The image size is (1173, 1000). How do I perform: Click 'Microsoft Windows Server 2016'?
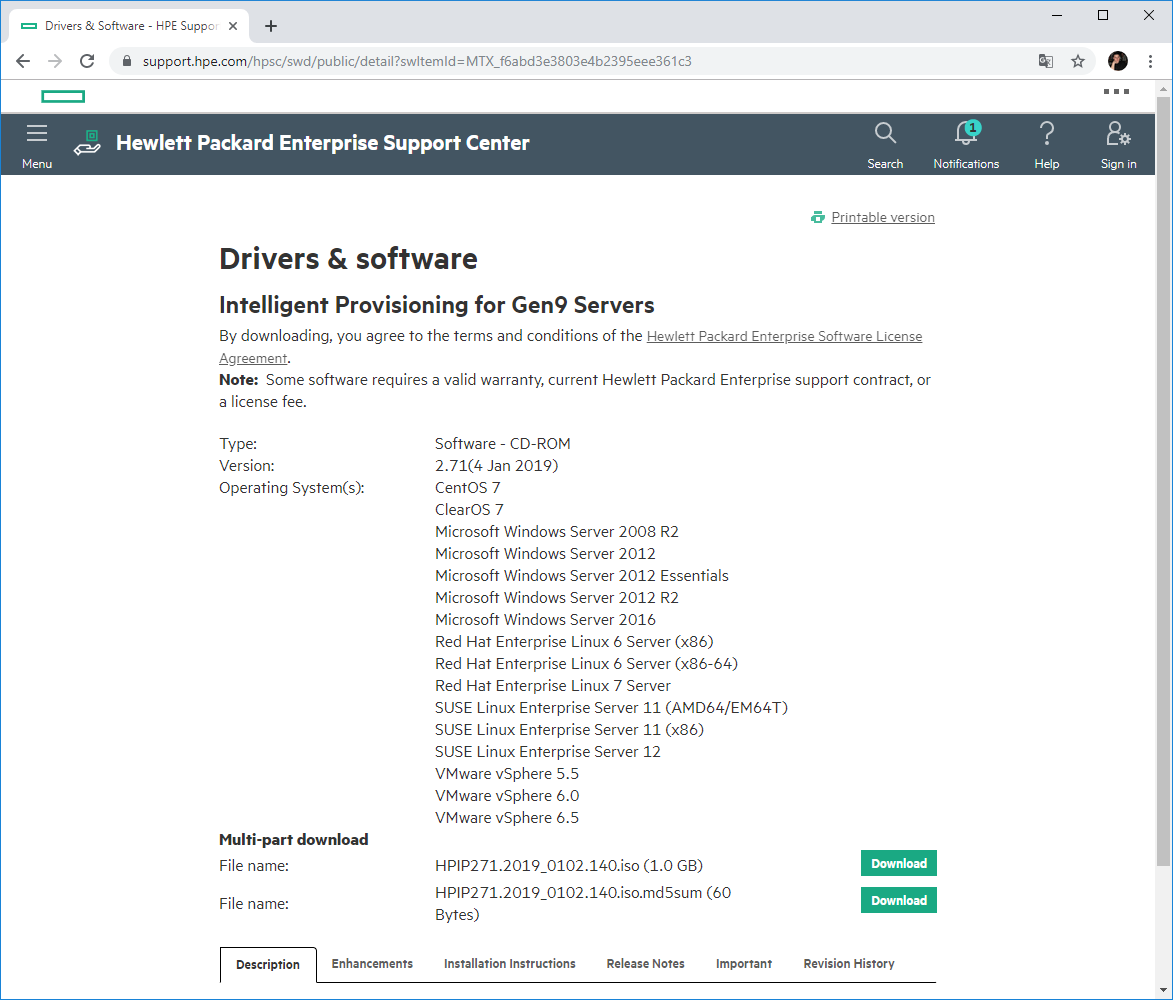(545, 620)
